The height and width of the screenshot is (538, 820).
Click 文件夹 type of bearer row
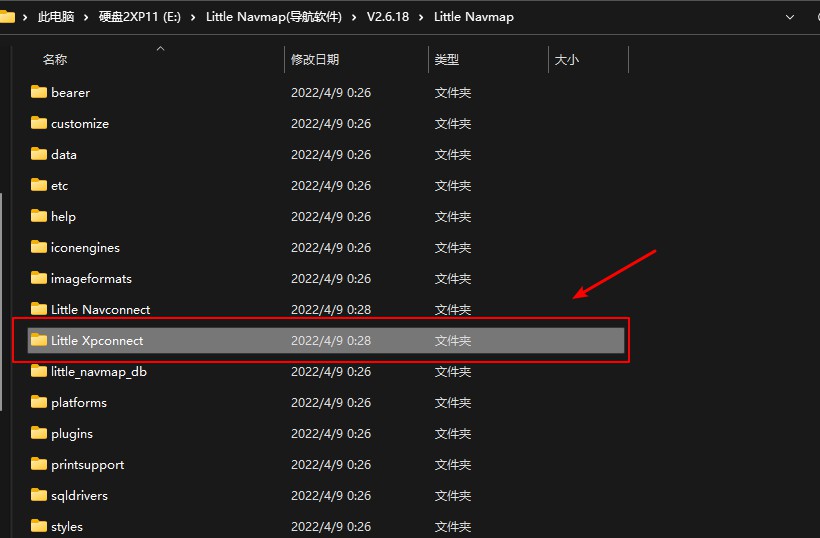[x=453, y=93]
